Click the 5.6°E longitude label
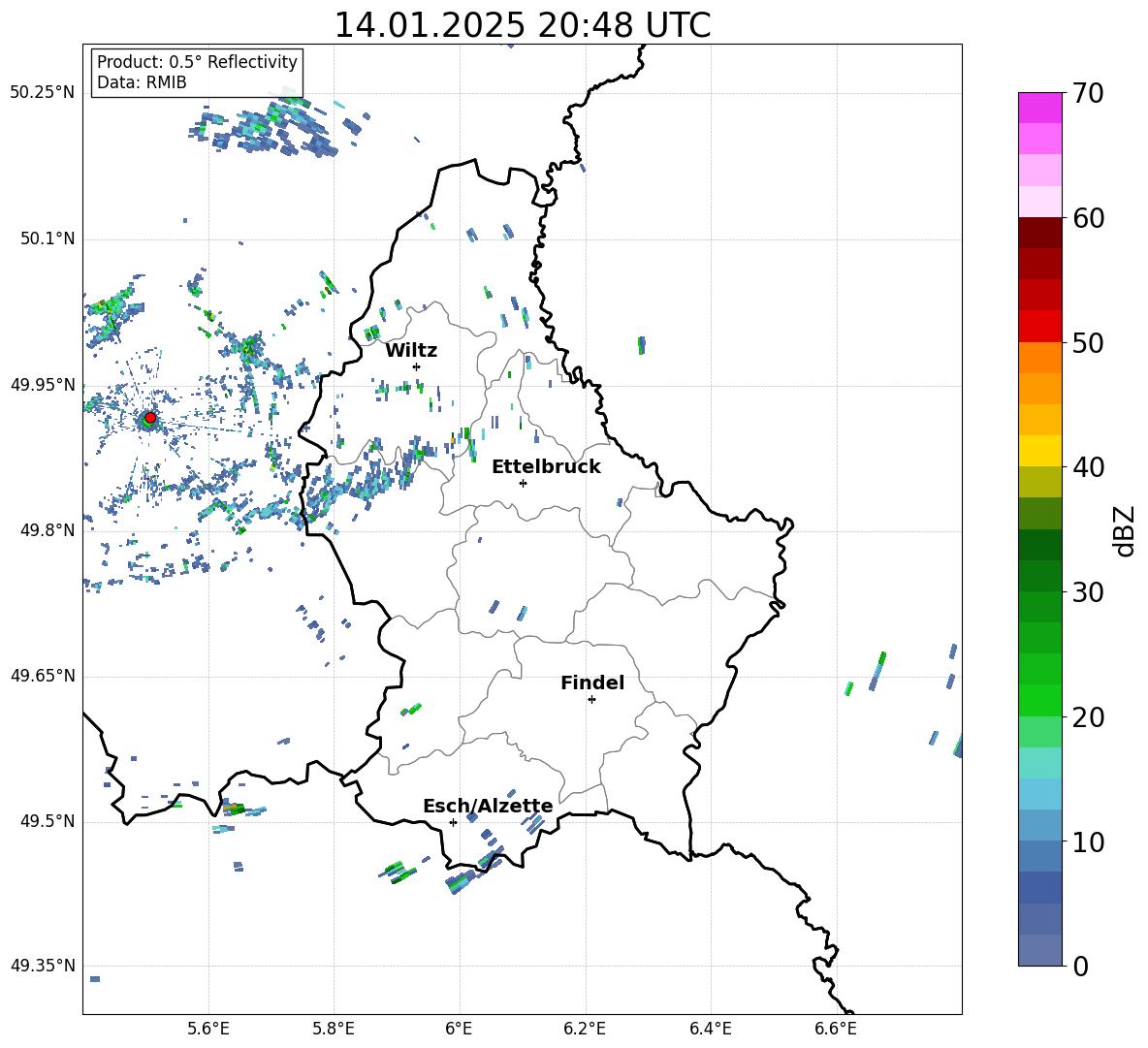This screenshot has width=1148, height=1048. 208,1029
